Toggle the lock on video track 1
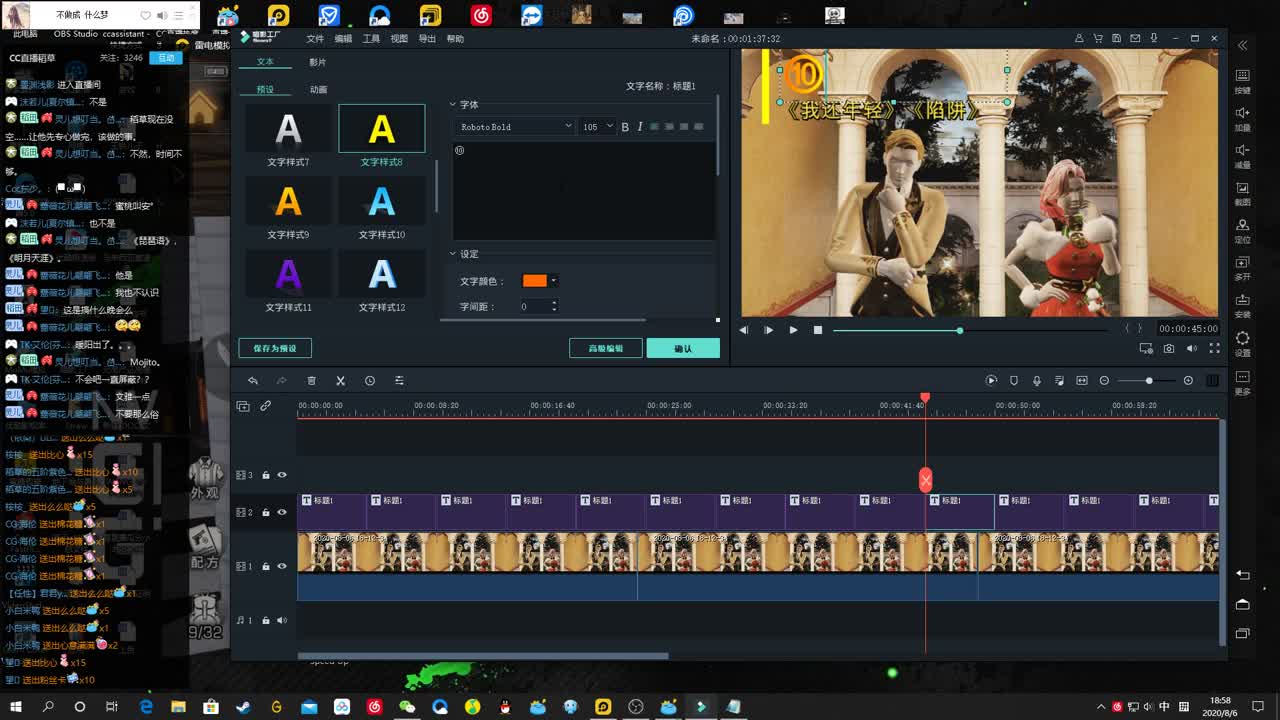The image size is (1280, 720). coord(266,566)
